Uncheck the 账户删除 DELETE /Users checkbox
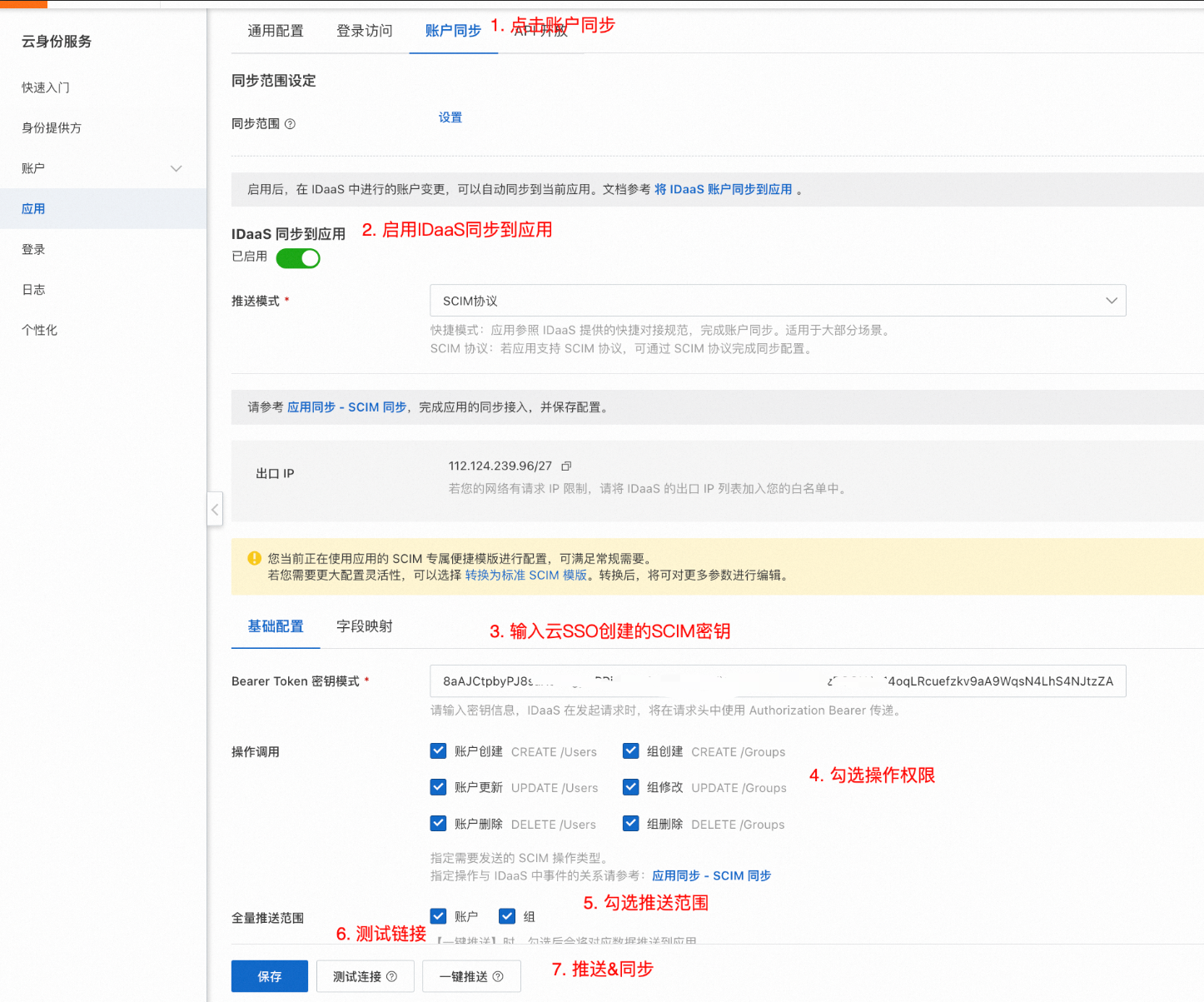This screenshot has width=1204, height=1002. point(438,823)
